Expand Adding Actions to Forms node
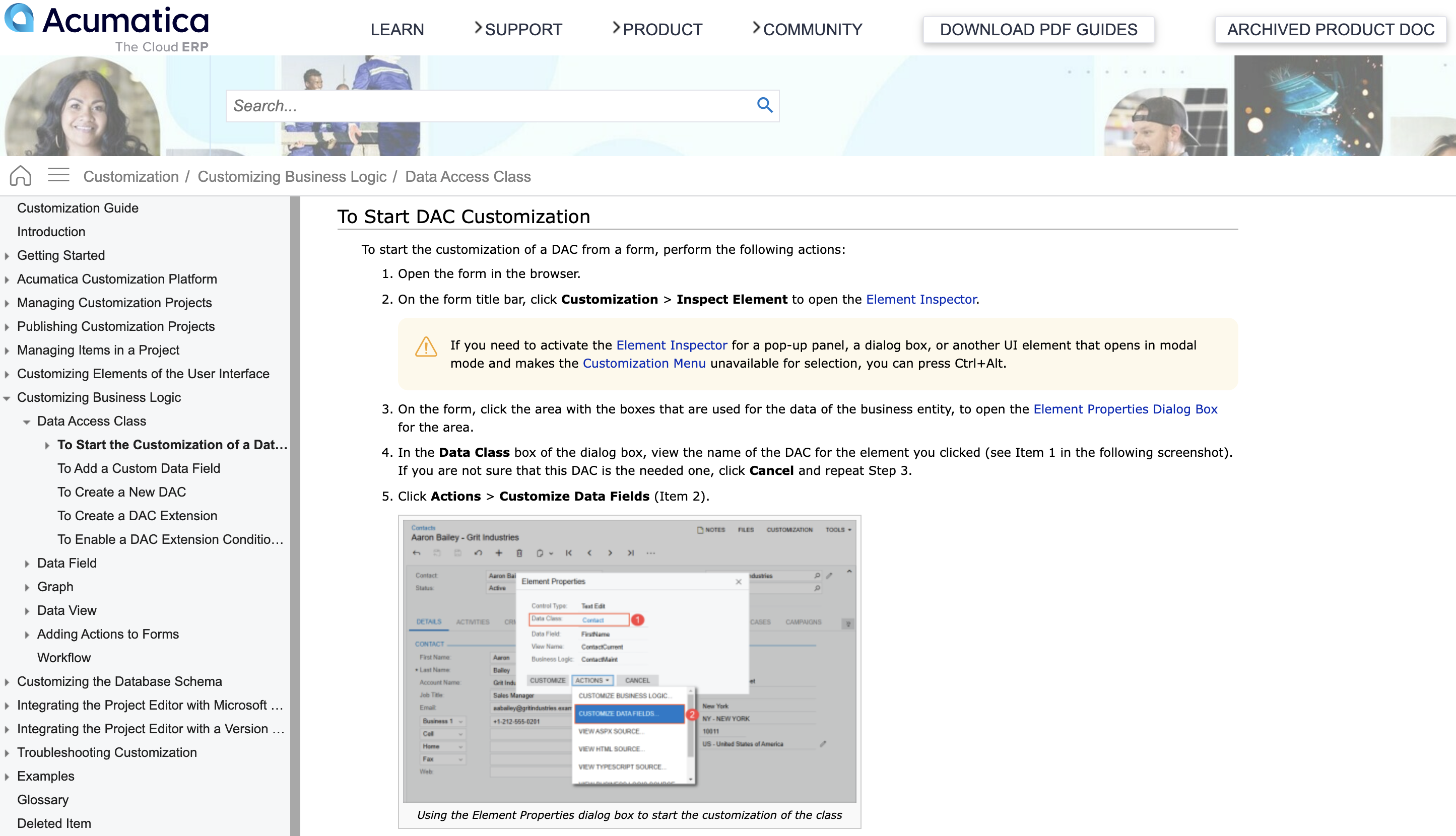Viewport: 1456px width, 836px height. [x=26, y=635]
